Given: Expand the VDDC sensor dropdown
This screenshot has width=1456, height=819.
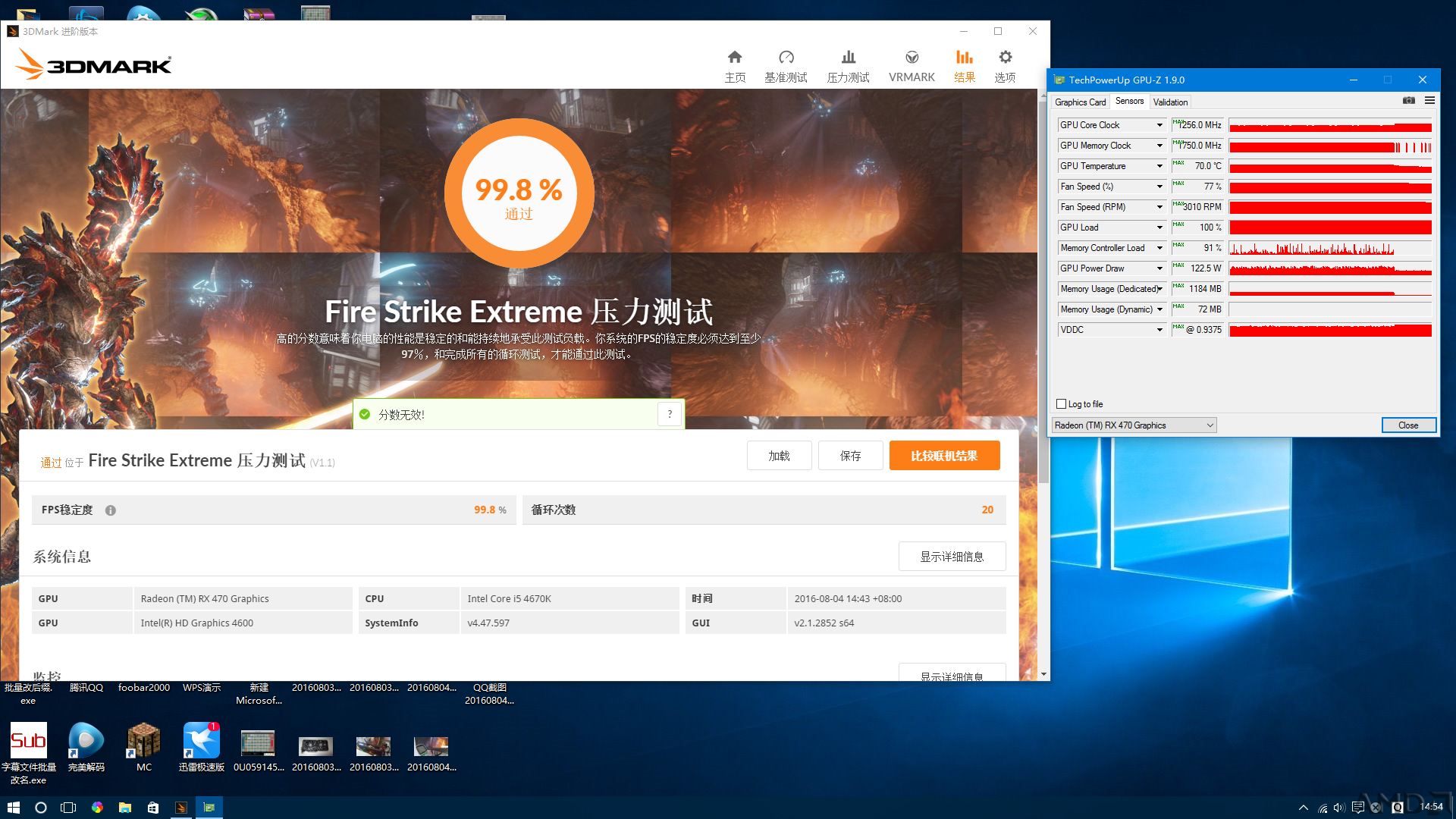Looking at the screenshot, I should [x=1159, y=330].
